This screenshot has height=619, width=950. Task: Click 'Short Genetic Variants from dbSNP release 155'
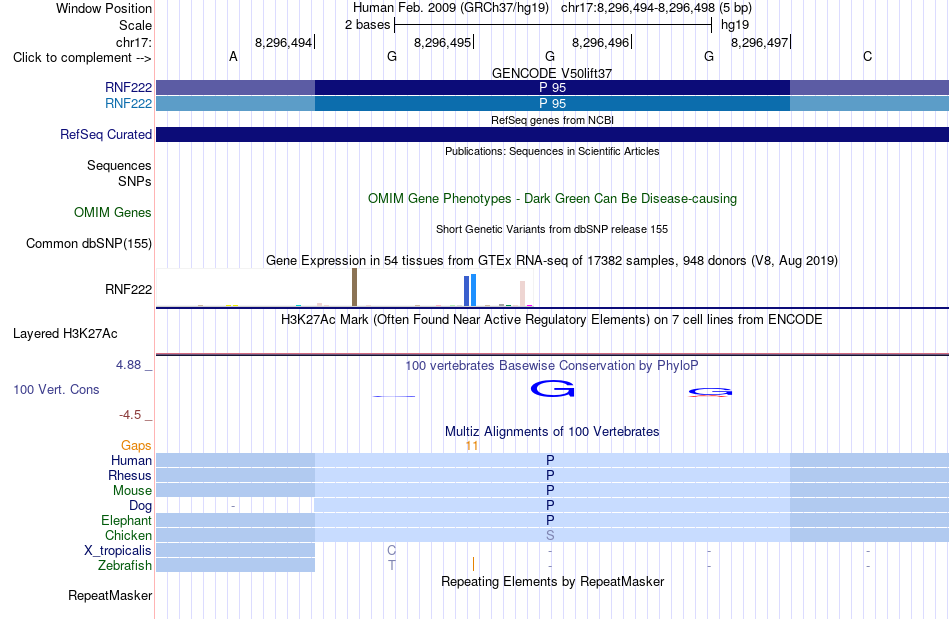(x=552, y=229)
